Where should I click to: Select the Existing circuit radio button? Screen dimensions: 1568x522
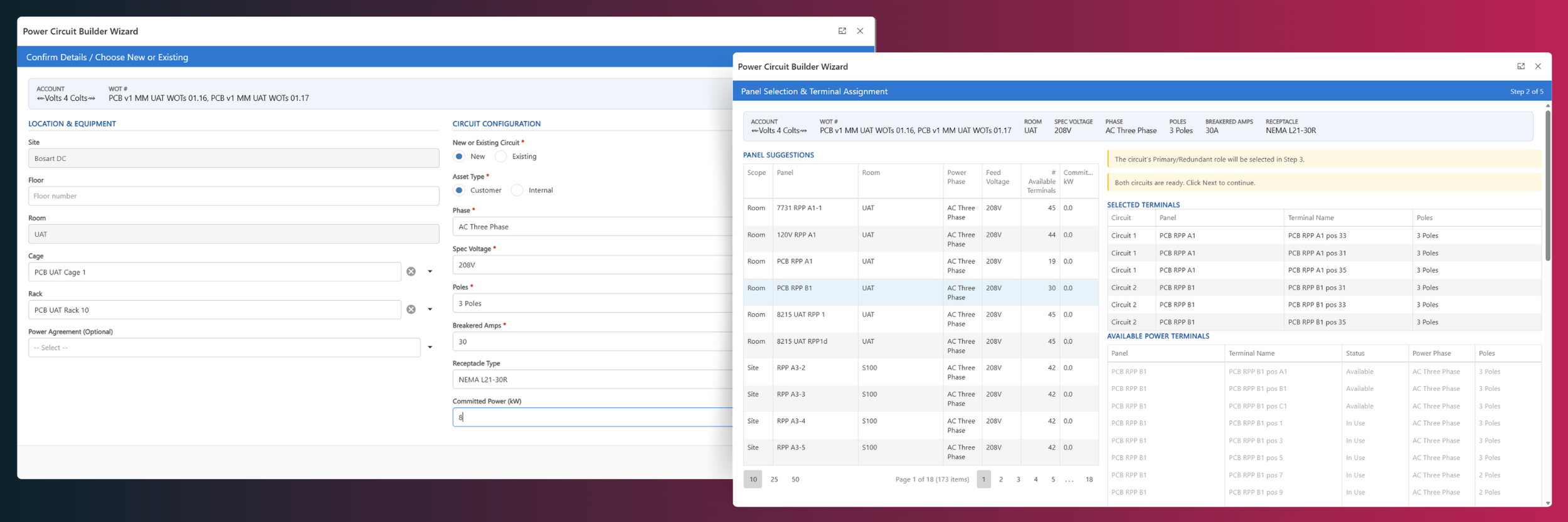tap(501, 157)
